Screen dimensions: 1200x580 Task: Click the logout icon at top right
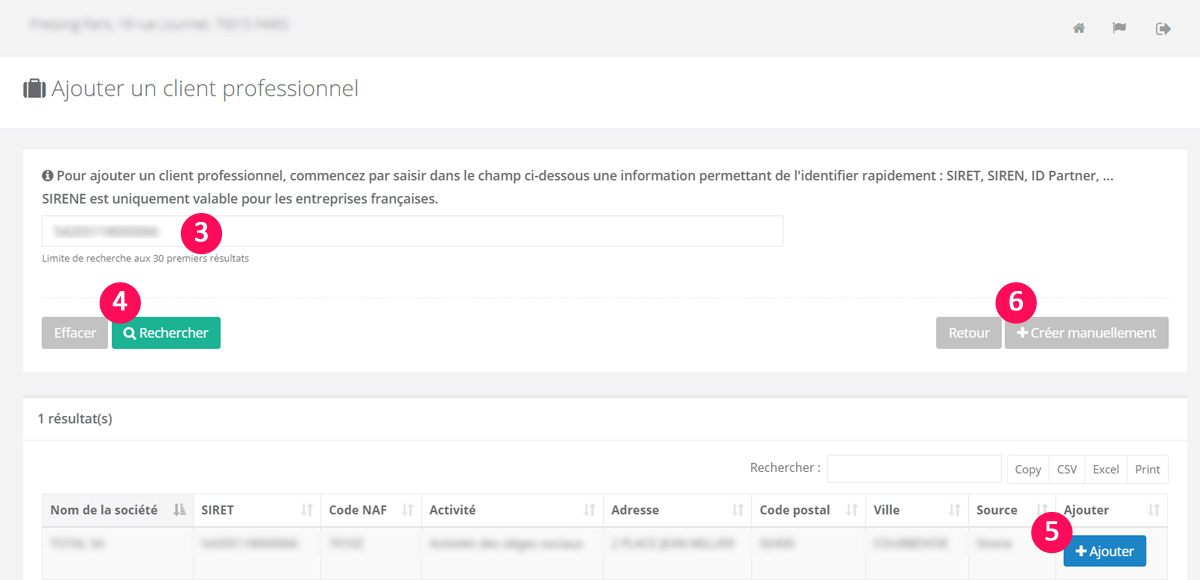click(1163, 28)
